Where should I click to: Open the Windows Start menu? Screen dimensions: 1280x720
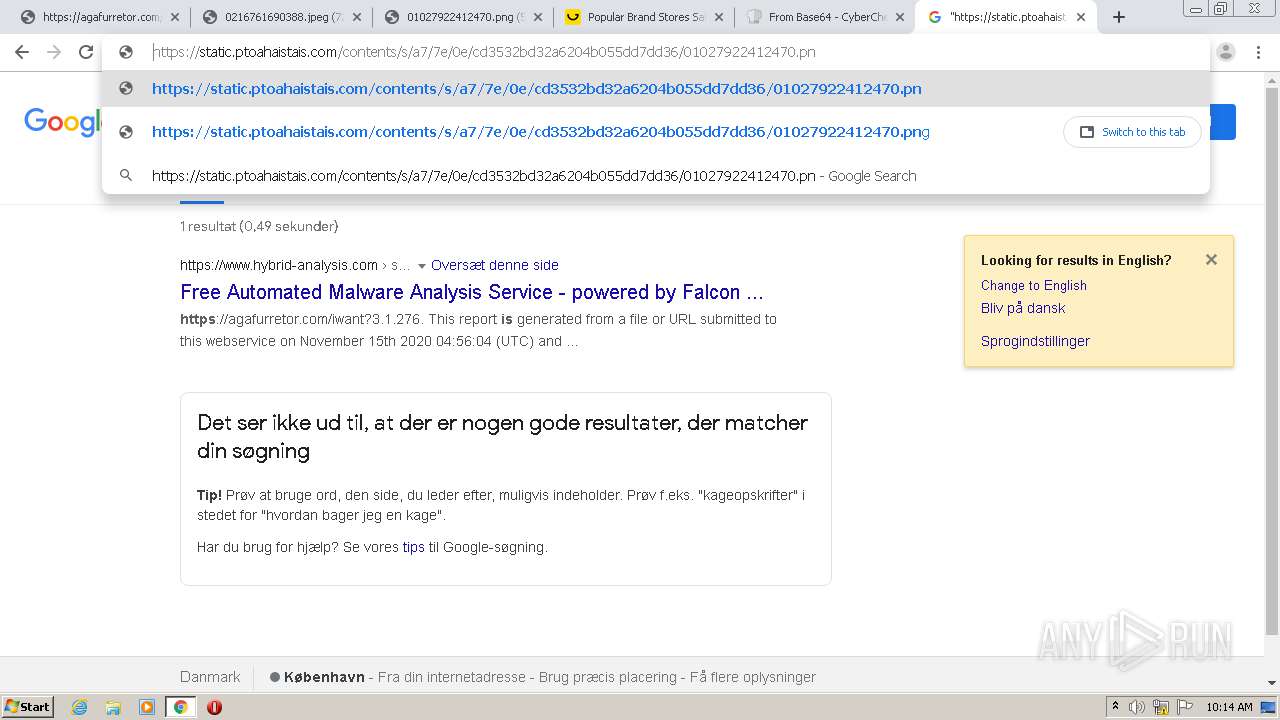click(x=28, y=706)
